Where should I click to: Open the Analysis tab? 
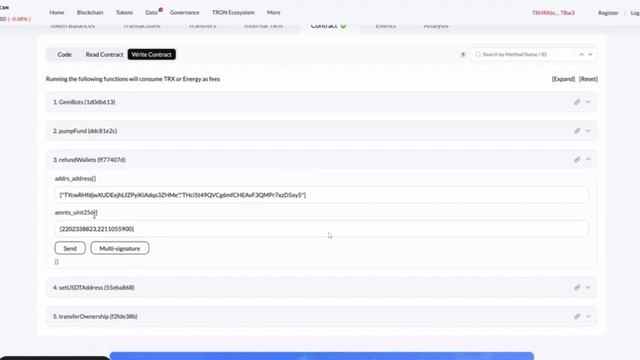(436, 26)
